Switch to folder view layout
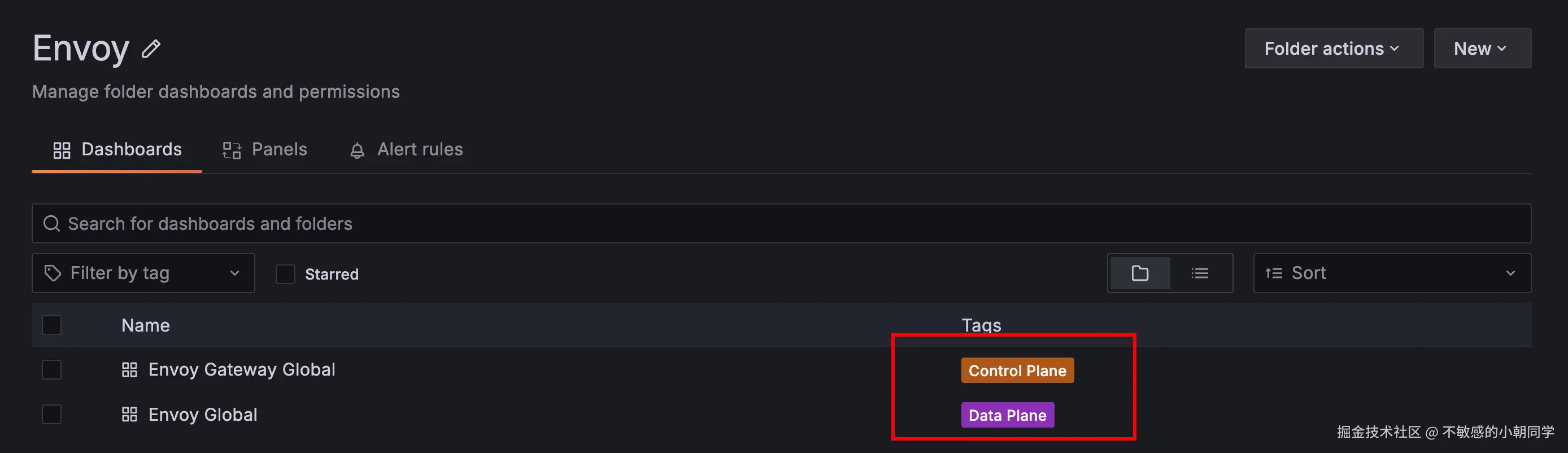1568x453 pixels. [1139, 273]
